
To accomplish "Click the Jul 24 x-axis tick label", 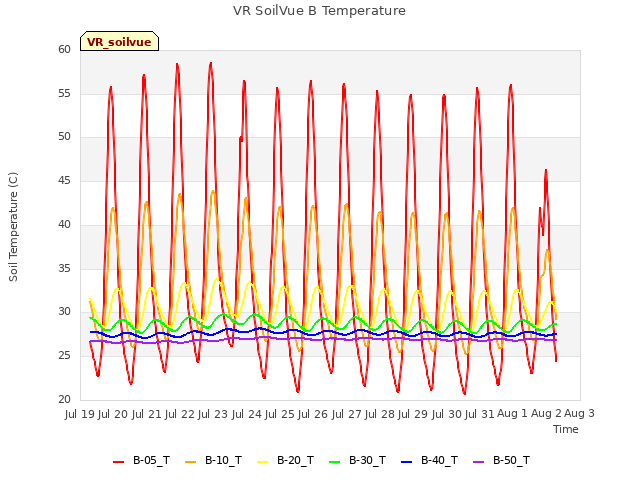I will pyautogui.click(x=246, y=414).
